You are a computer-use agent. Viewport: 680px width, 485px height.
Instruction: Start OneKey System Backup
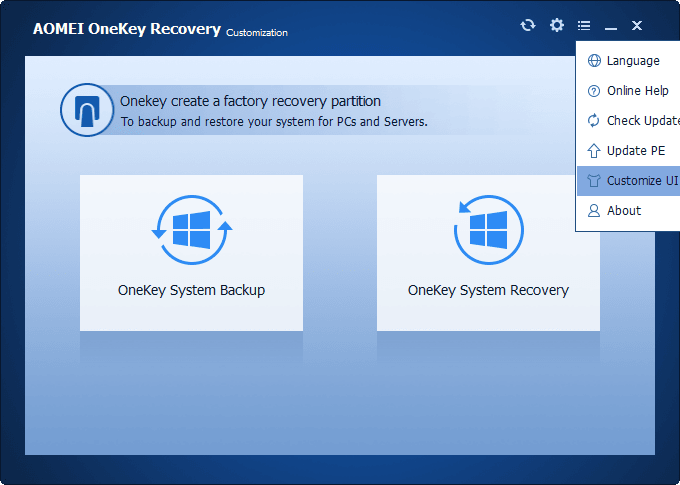pos(191,291)
